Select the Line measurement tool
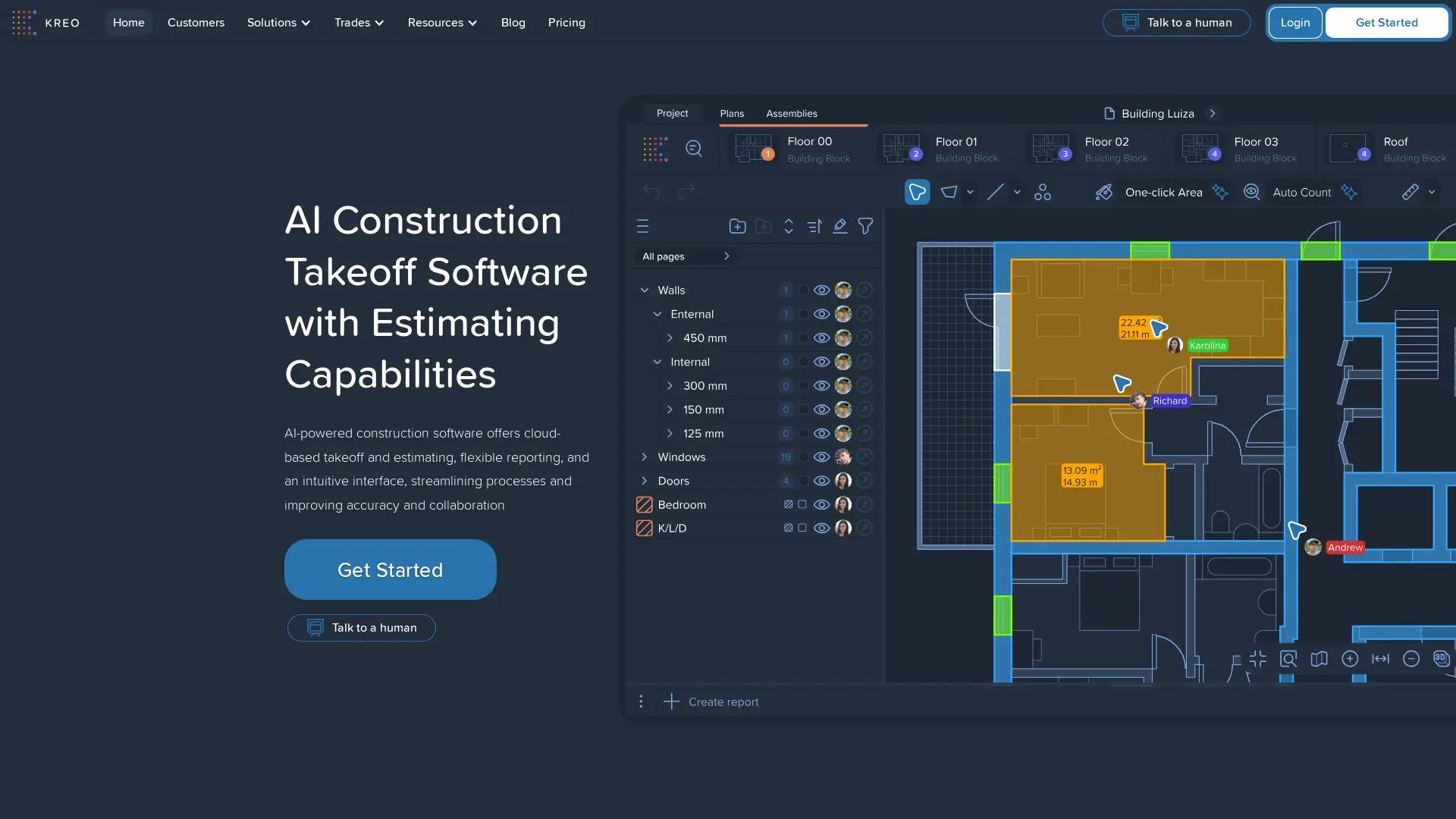Image resolution: width=1456 pixels, height=819 pixels. (x=996, y=192)
